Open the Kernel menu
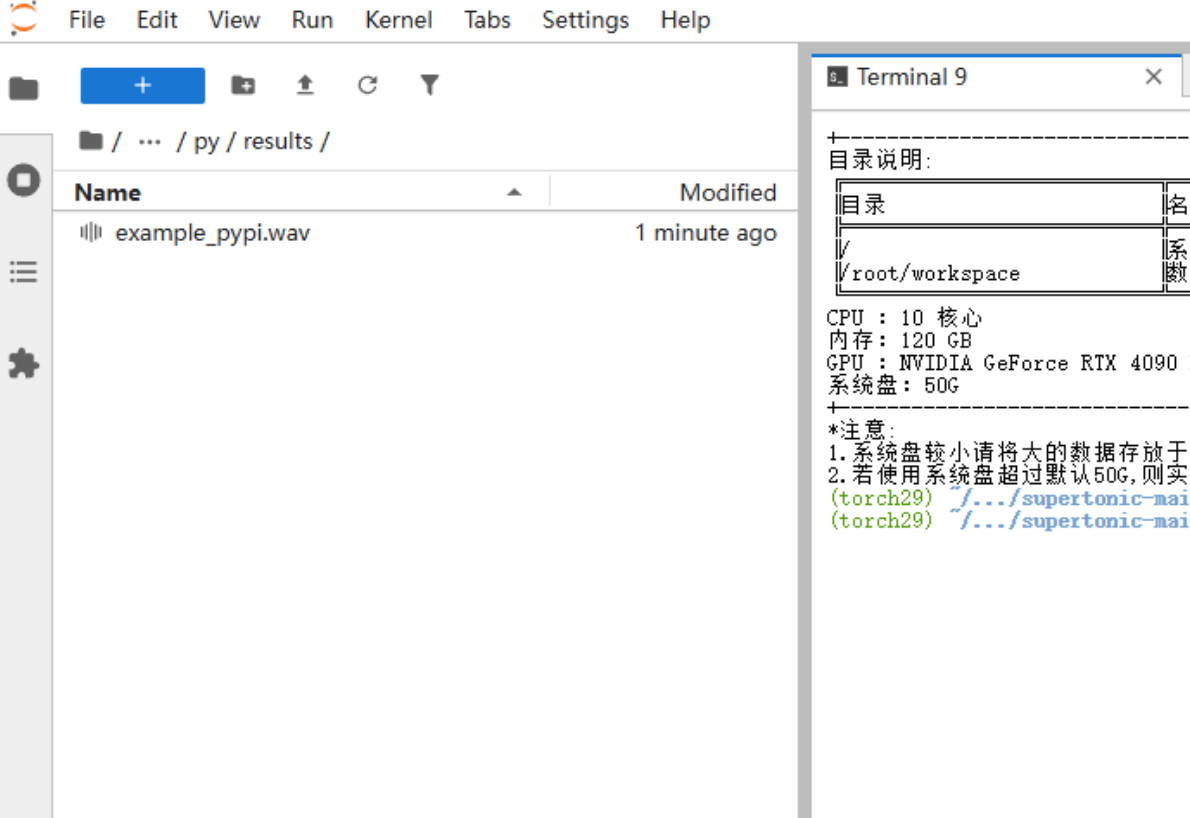The image size is (1190, 818). [x=398, y=19]
